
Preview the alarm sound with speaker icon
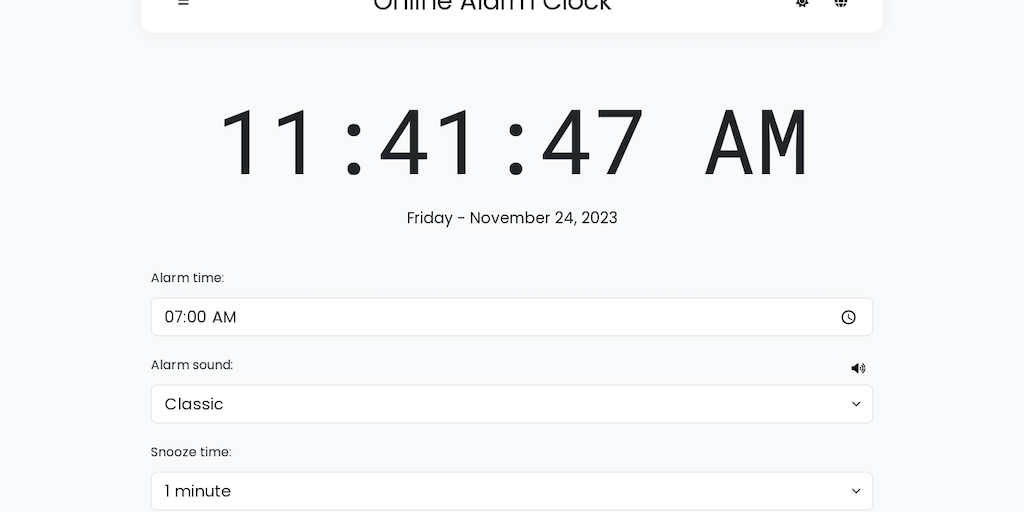858,368
